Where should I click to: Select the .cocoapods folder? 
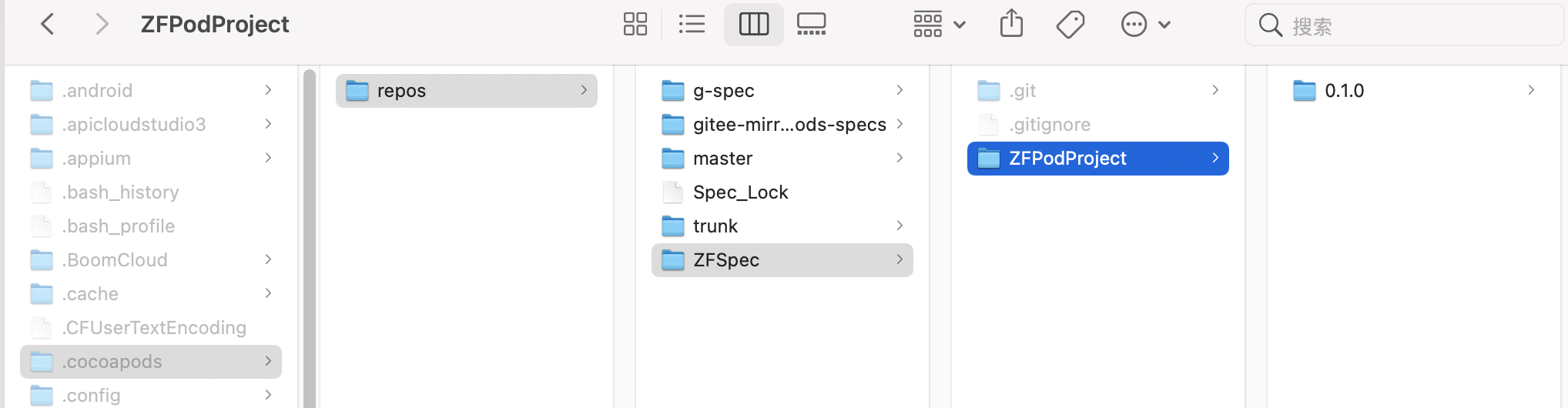[151, 362]
